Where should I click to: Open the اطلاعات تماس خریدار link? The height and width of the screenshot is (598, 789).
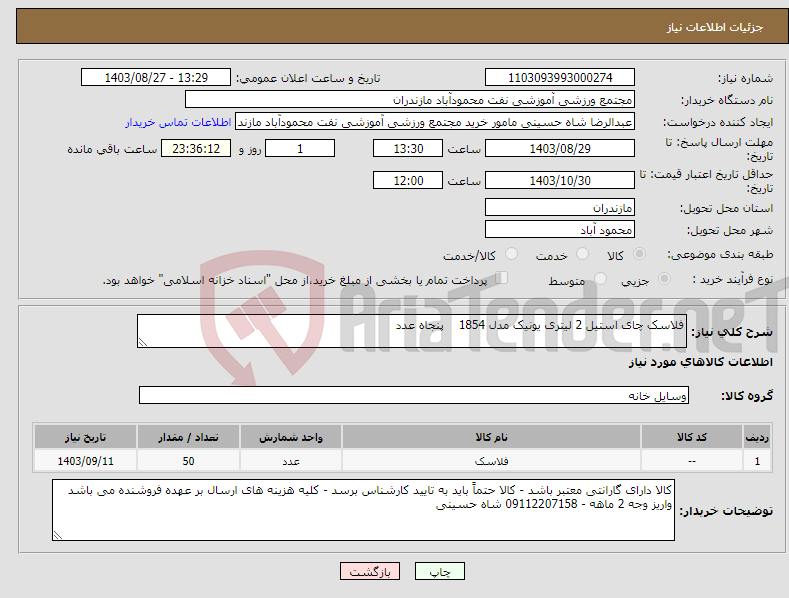(x=178, y=122)
